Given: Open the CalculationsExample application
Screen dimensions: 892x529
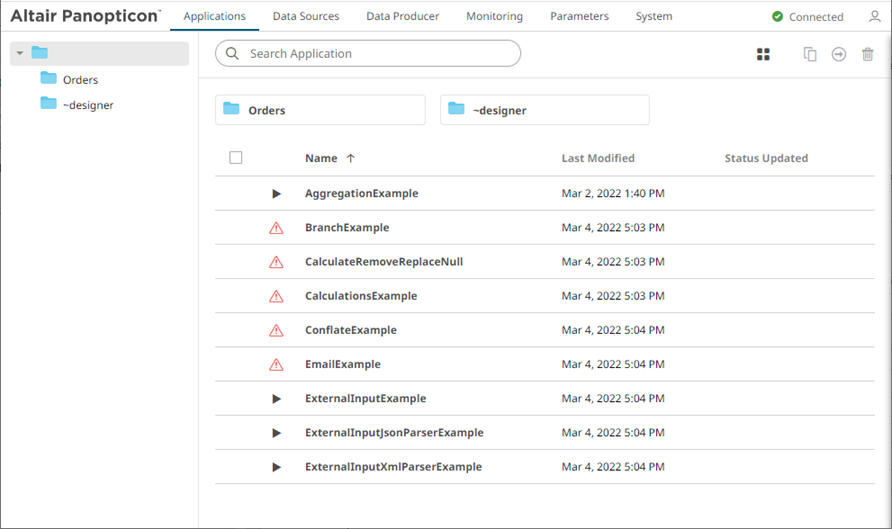Looking at the screenshot, I should [x=361, y=296].
